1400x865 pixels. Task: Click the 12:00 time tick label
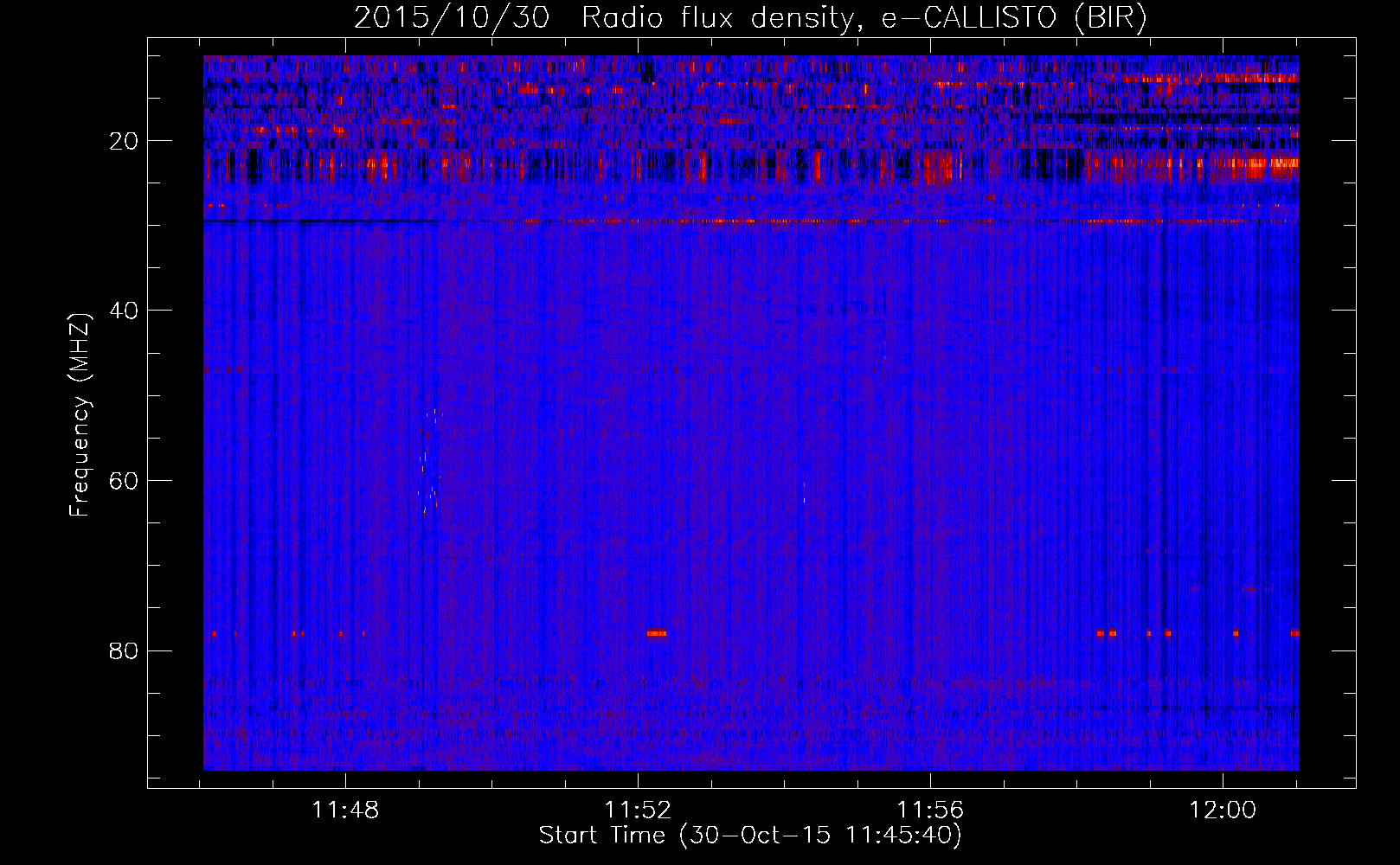[x=1223, y=811]
